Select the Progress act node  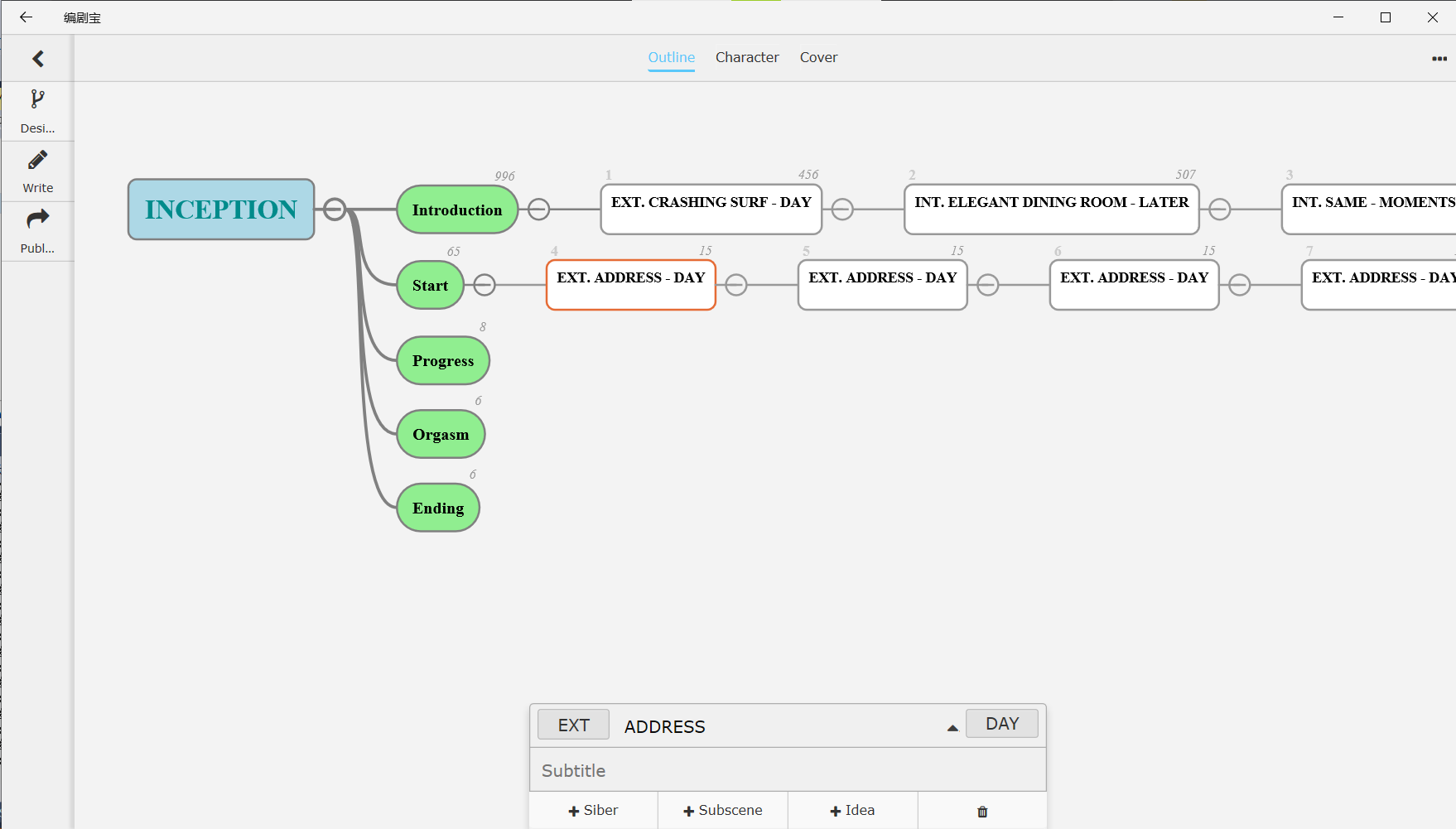tap(443, 360)
